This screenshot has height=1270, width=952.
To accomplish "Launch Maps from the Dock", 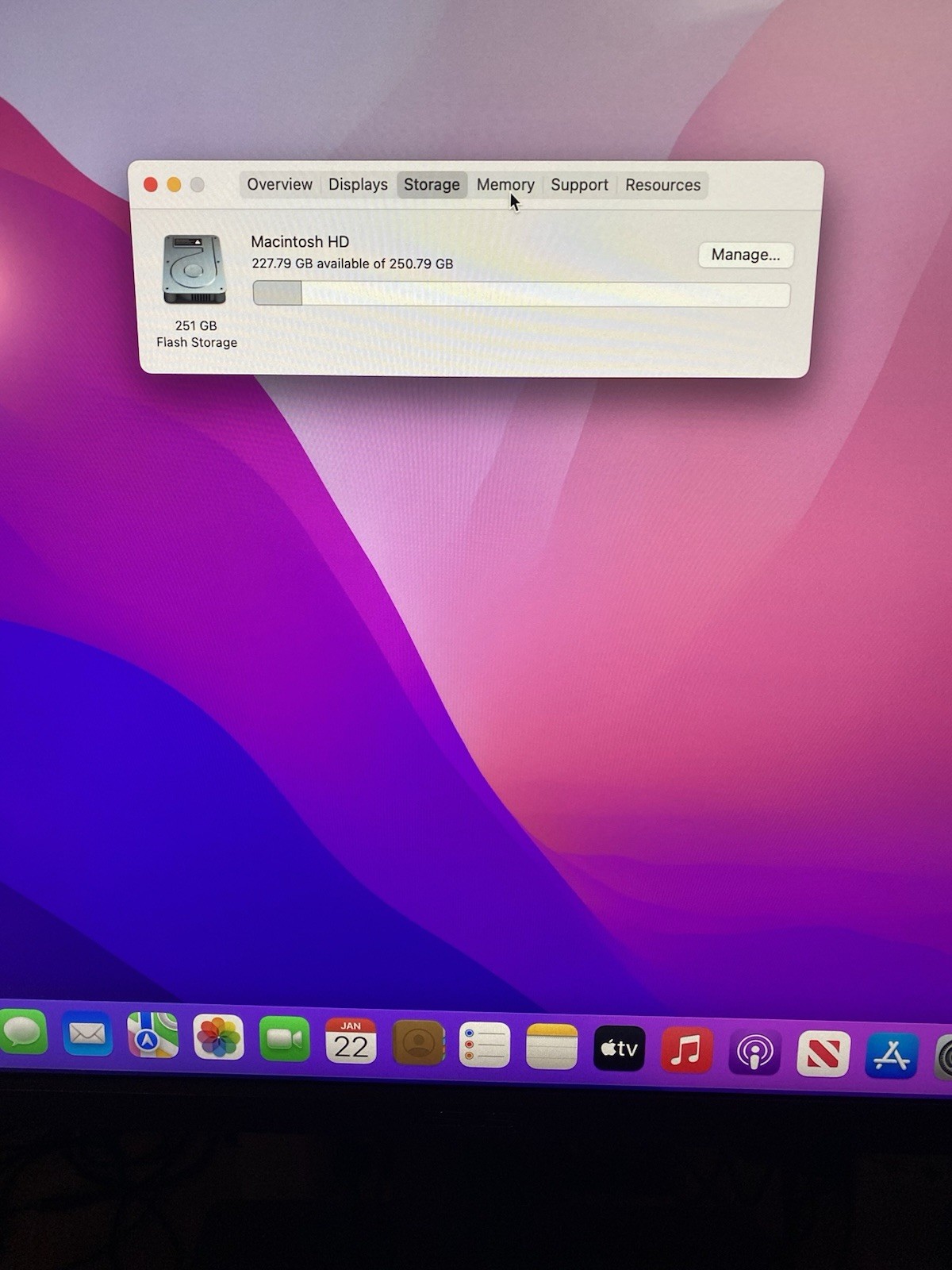I will [153, 1034].
